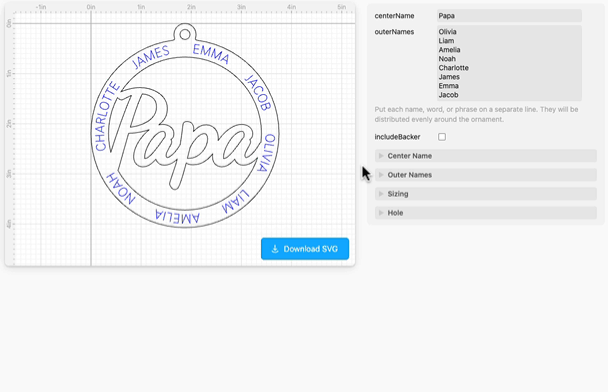
Task: Enable the includeBacker checkbox
Action: 442,137
